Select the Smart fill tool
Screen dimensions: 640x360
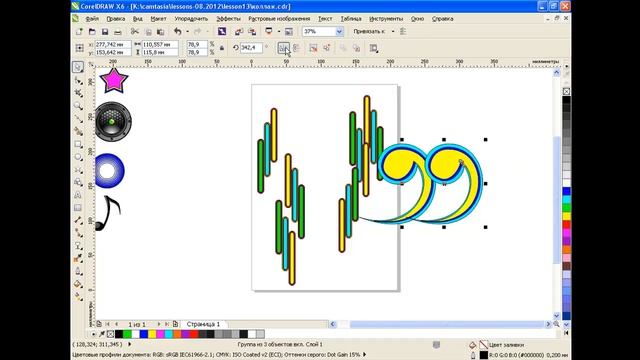click(78, 131)
